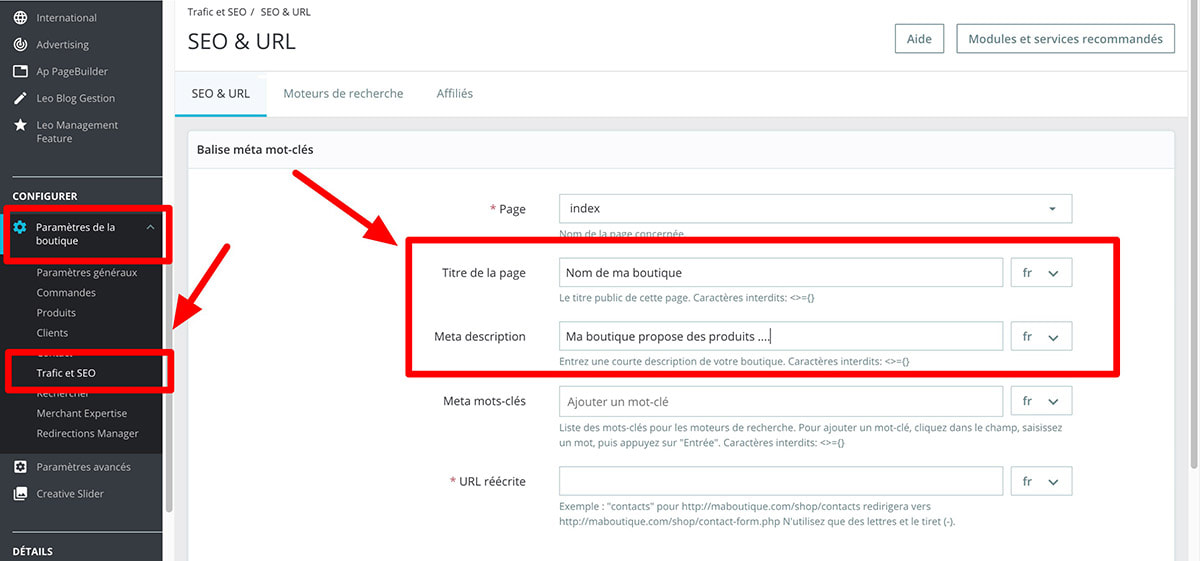This screenshot has height=561, width=1200.
Task: Open the Meta description language dropdown
Action: [x=1041, y=337]
